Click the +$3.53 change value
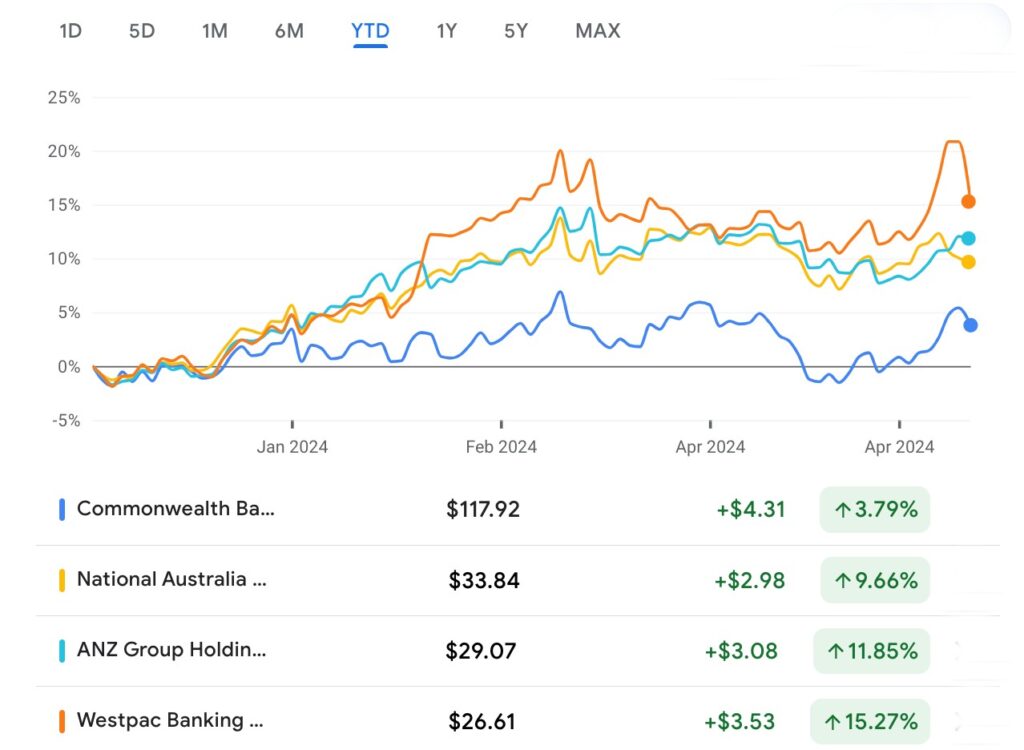The height and width of the screenshot is (750, 1024). pos(739,721)
